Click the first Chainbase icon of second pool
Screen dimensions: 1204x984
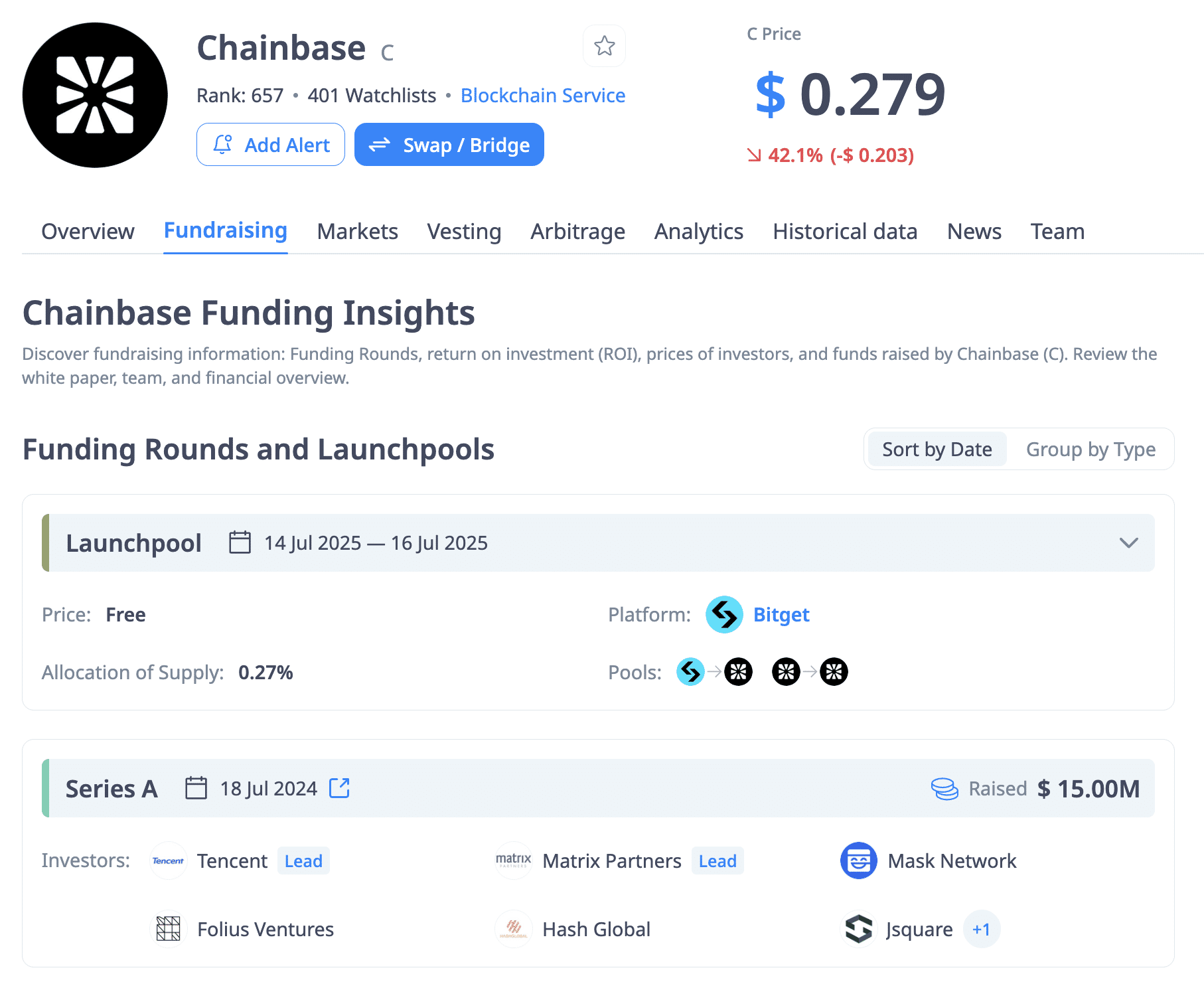pos(786,672)
